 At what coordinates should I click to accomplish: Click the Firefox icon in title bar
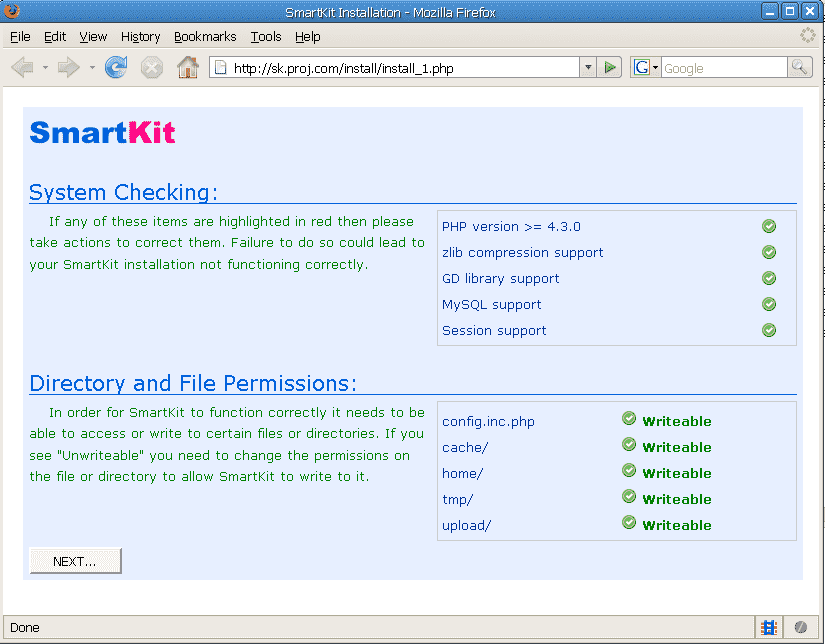(11, 11)
